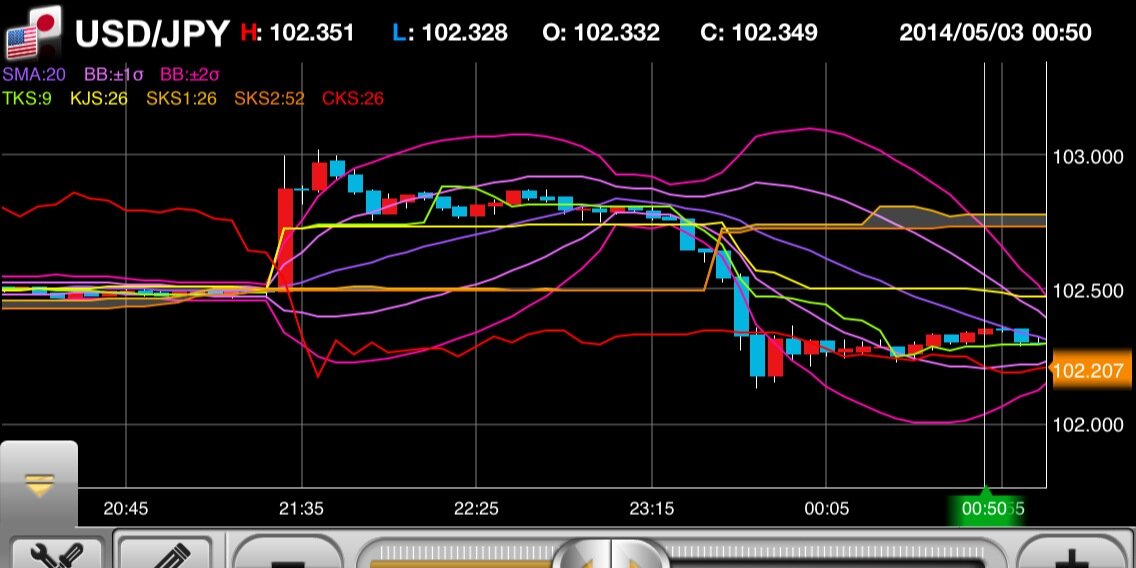Image resolution: width=1136 pixels, height=568 pixels.
Task: Click the 22:25 time axis label
Action: coord(476,509)
